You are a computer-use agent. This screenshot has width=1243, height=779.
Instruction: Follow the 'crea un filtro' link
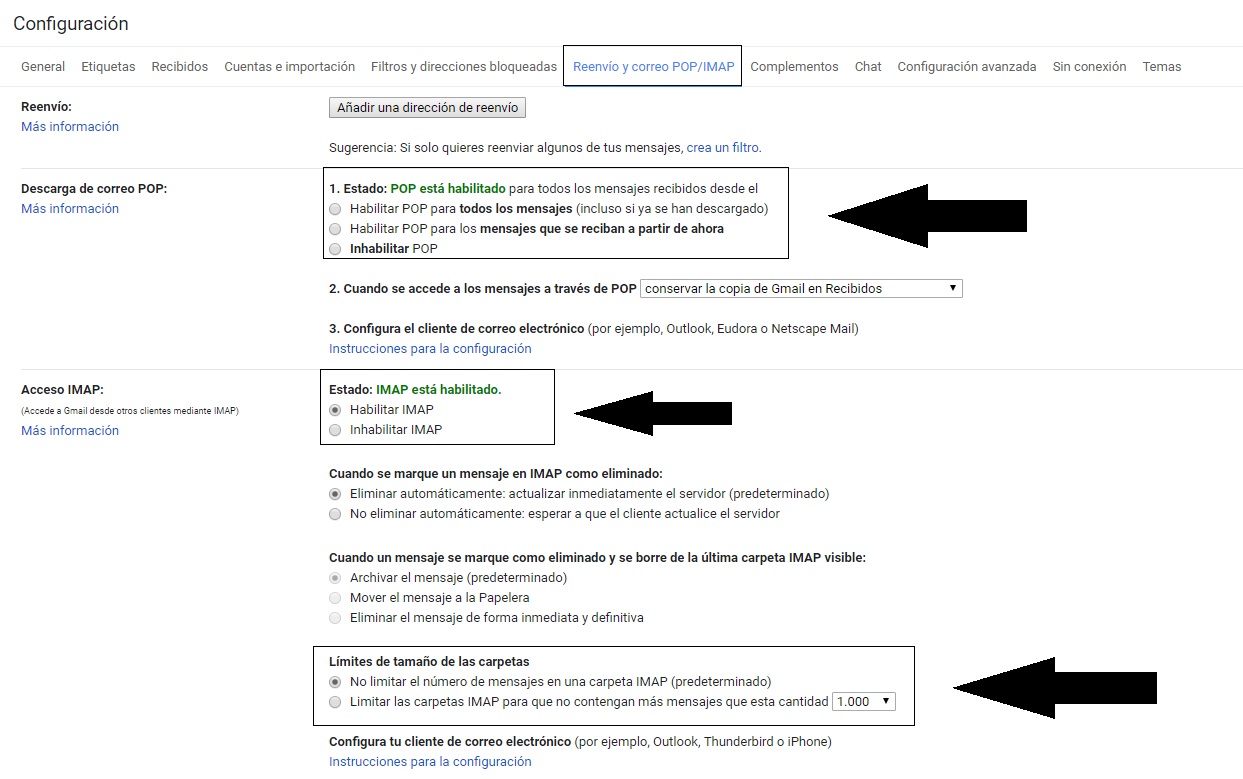pyautogui.click(x=722, y=148)
